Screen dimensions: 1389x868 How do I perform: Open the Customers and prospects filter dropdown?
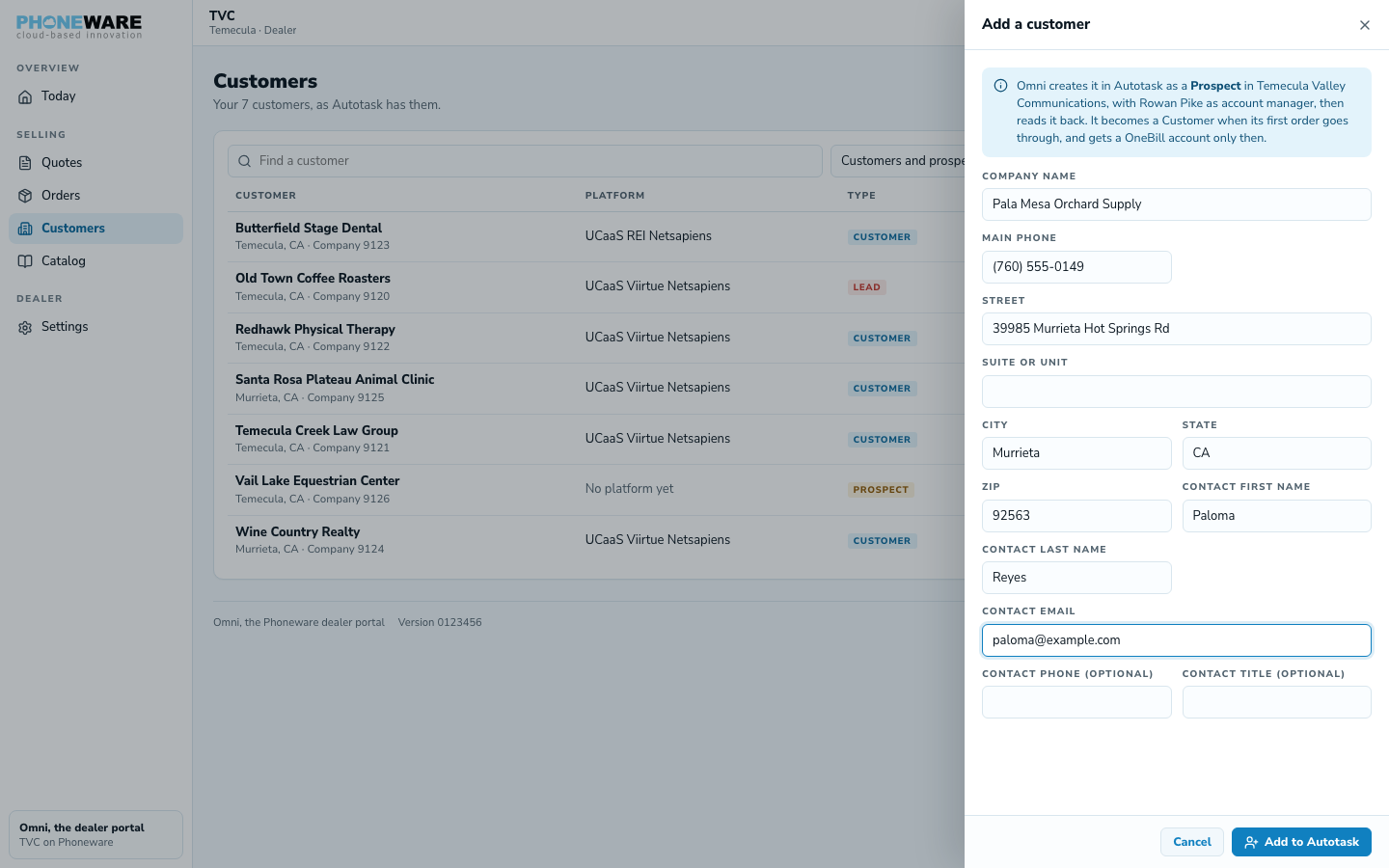click(x=898, y=161)
